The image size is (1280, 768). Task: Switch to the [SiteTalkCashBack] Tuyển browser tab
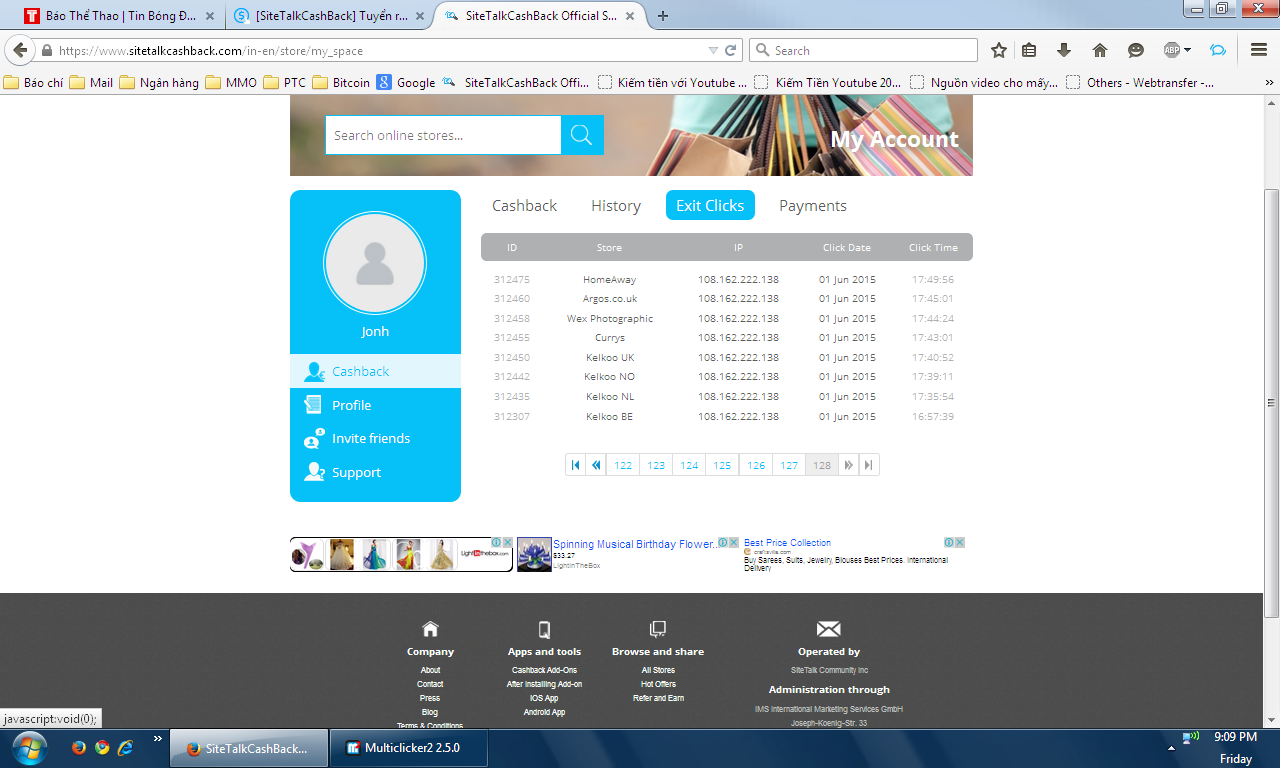coord(329,16)
